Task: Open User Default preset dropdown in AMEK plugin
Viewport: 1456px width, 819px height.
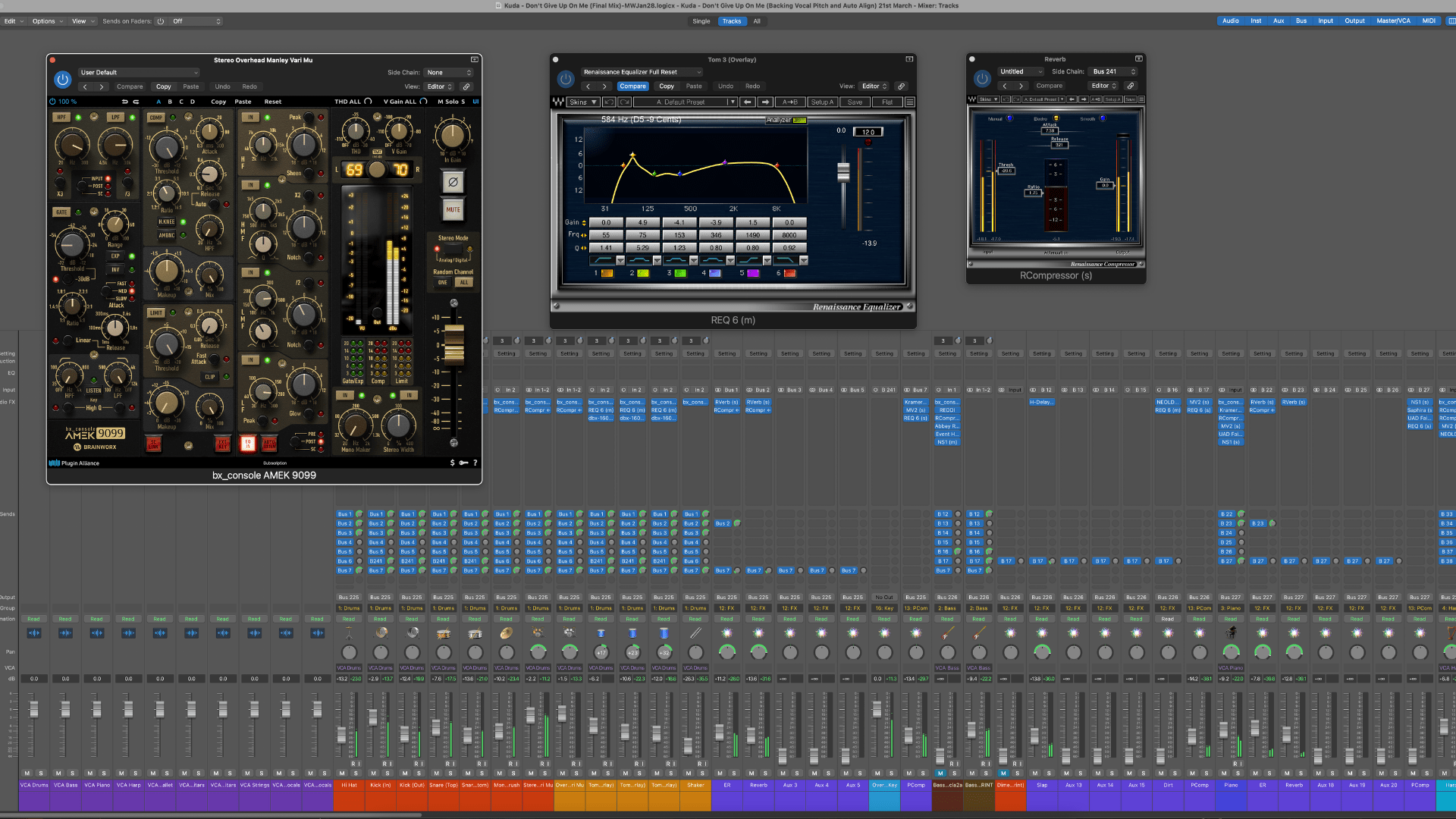Action: coord(139,73)
